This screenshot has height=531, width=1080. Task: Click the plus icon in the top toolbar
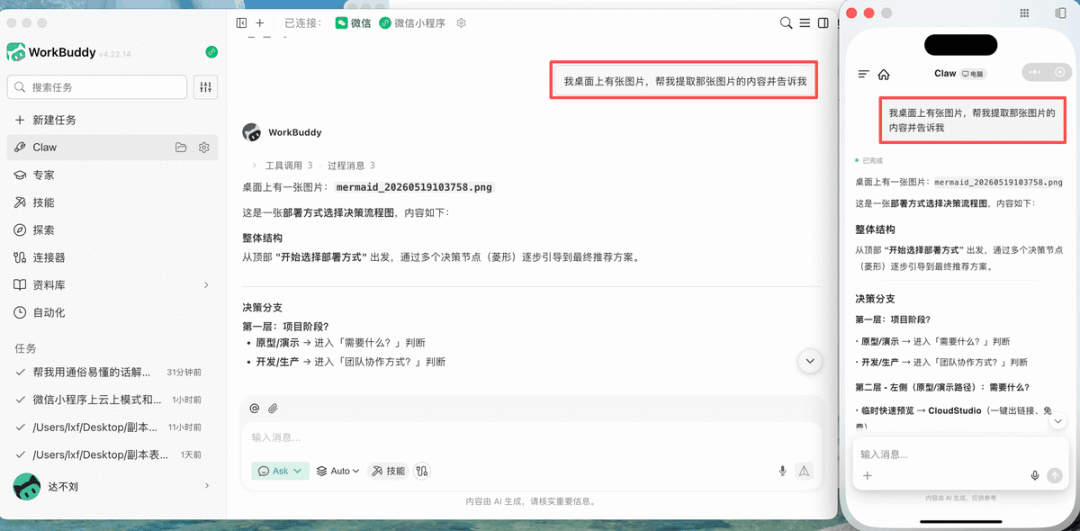point(260,23)
